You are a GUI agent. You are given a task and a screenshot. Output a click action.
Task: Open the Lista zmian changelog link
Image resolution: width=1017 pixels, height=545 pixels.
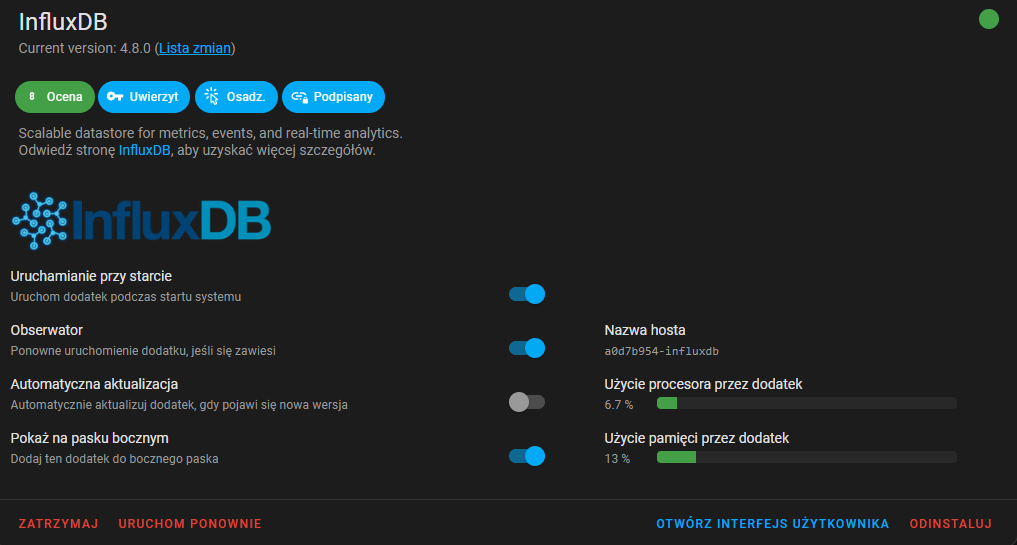195,48
